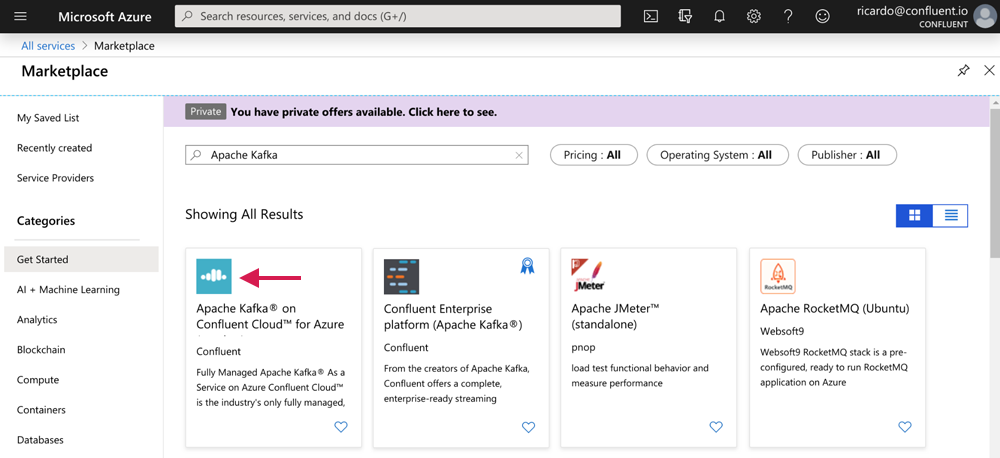1000x458 pixels.
Task: Click the Marketplace breadcrumb
Action: 124,46
